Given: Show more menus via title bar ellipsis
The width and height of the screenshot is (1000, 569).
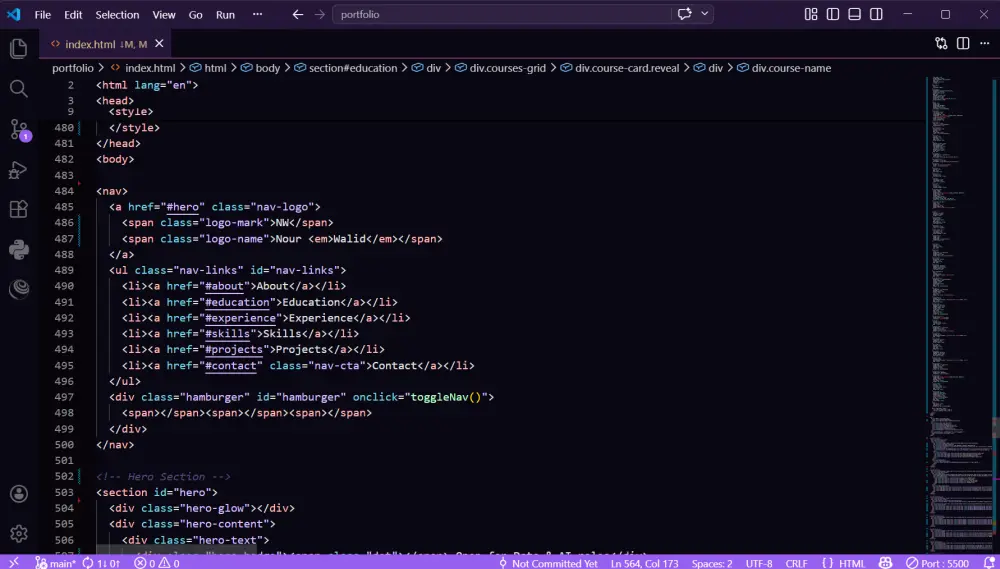Looking at the screenshot, I should click(257, 14).
